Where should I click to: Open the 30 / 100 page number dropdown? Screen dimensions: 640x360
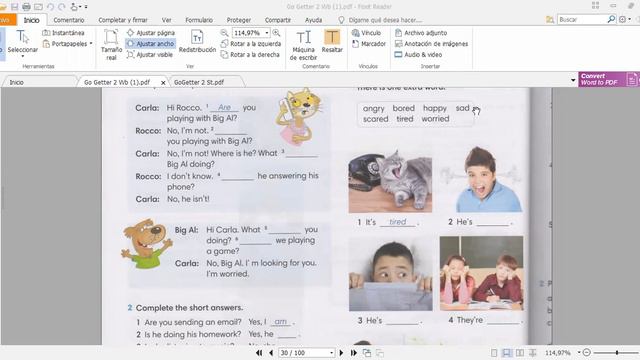point(331,353)
